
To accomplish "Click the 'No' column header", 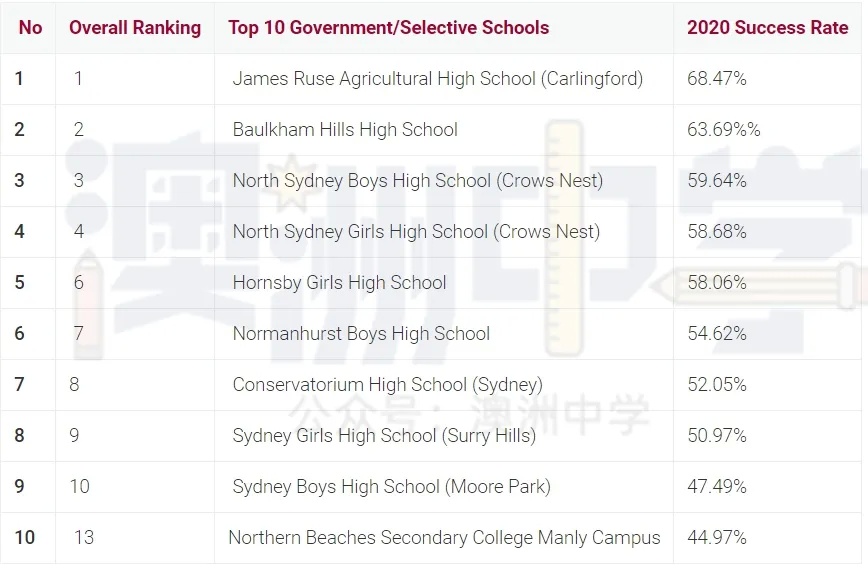I will pos(30,27).
